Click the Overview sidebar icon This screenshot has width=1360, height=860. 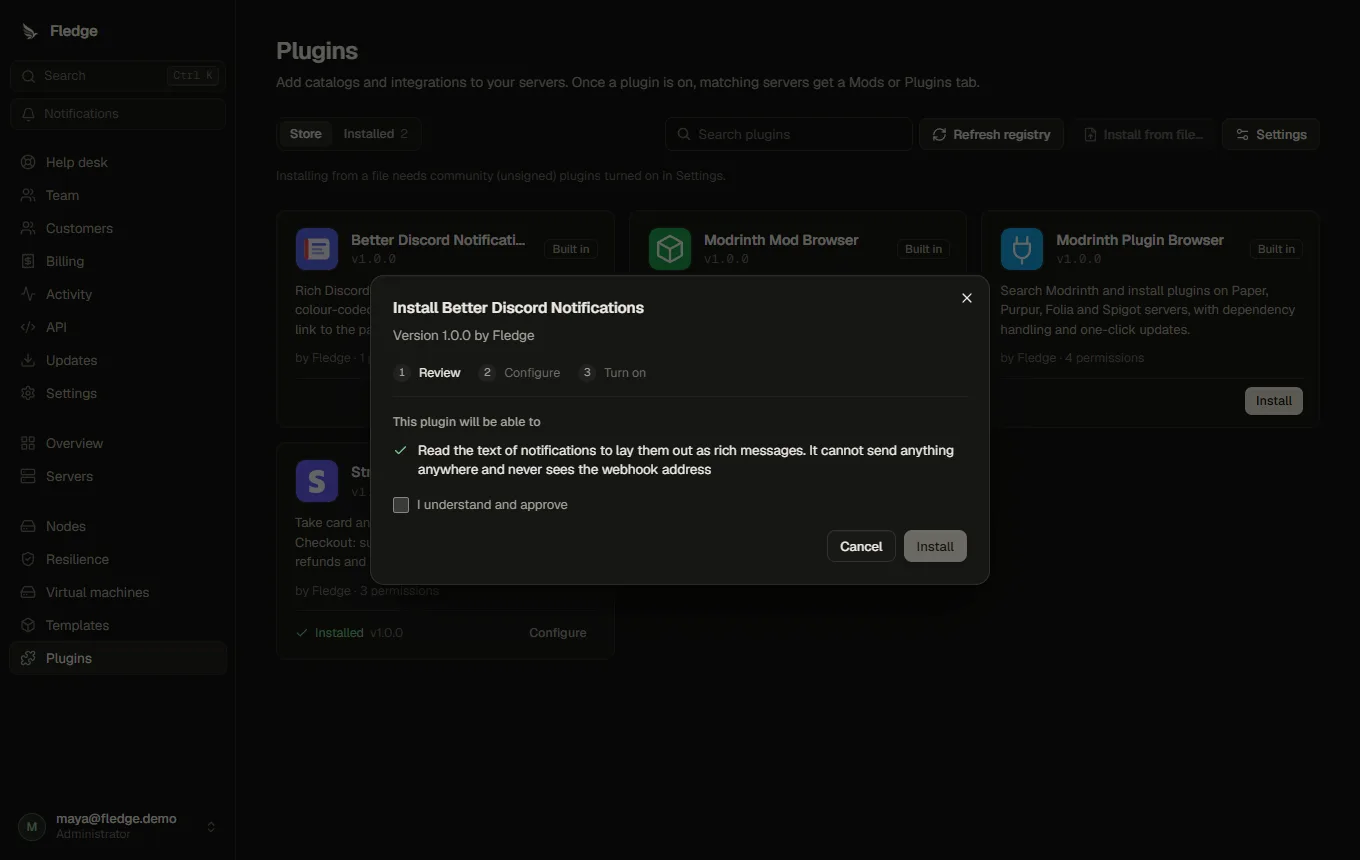(28, 443)
